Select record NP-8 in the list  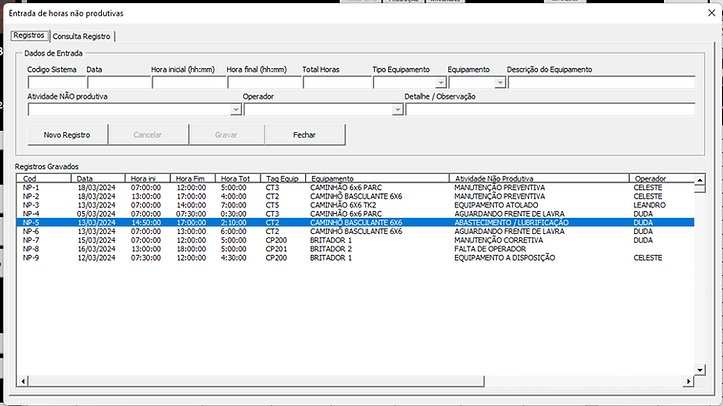tap(355, 249)
